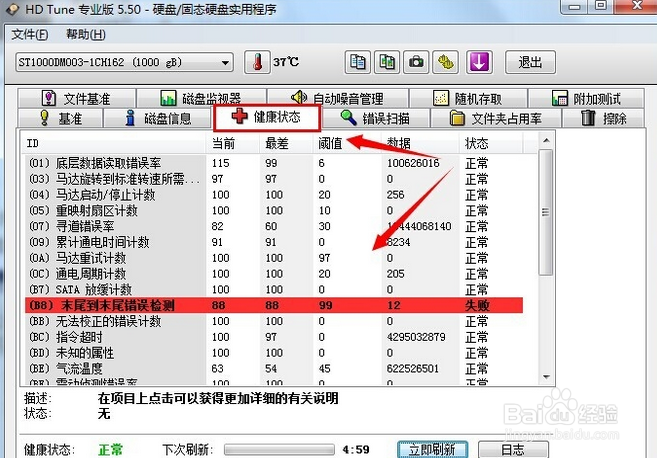Image resolution: width=657 pixels, height=458 pixels.
Task: Switch to the 随机存取 tab
Action: point(468,98)
